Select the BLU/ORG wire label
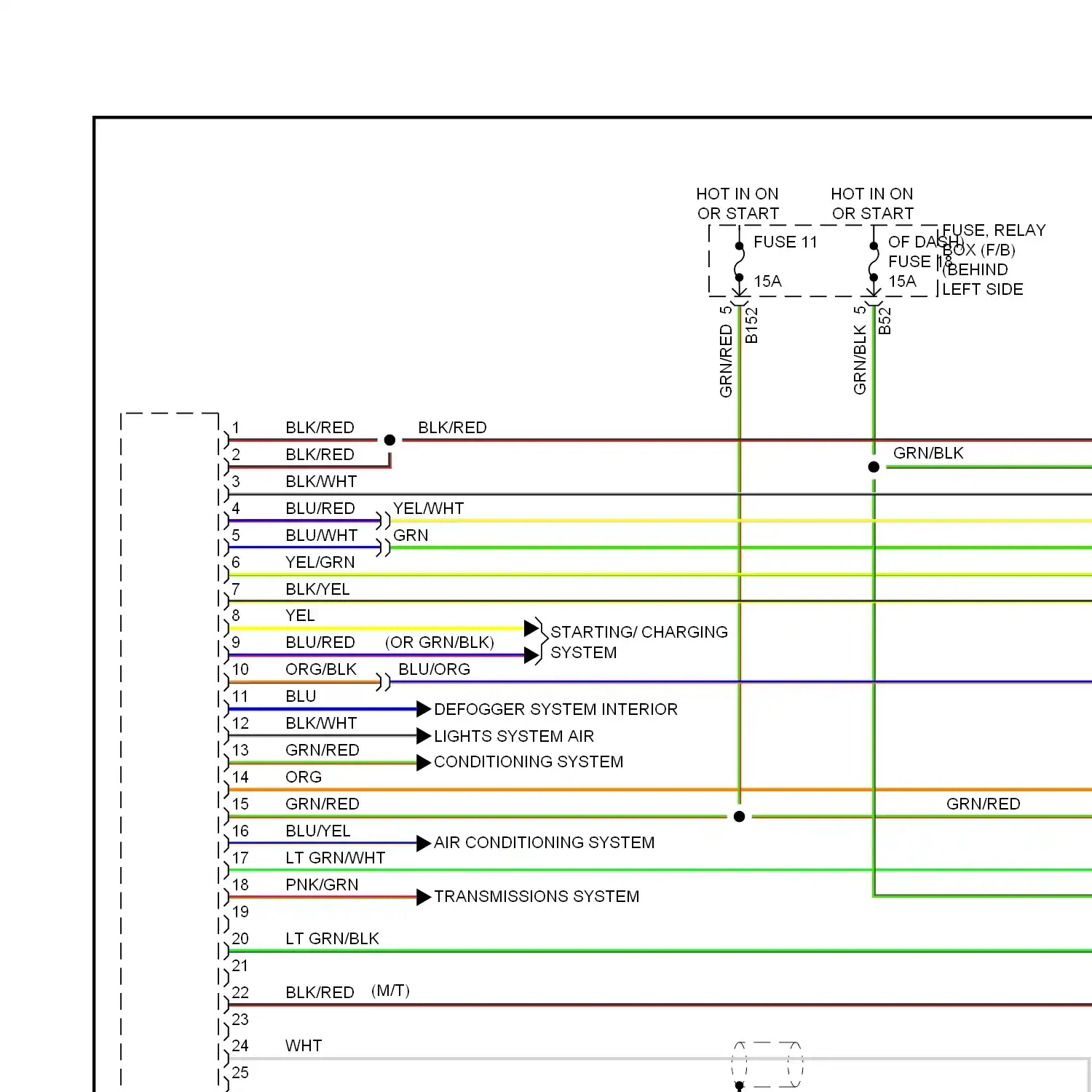 [x=434, y=669]
